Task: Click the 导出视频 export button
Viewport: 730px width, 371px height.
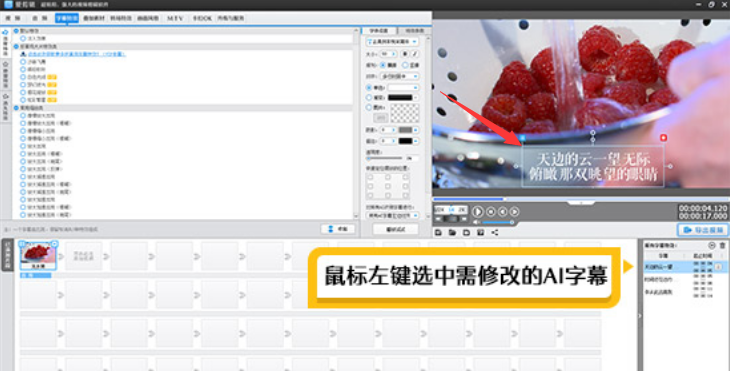Action: point(703,230)
